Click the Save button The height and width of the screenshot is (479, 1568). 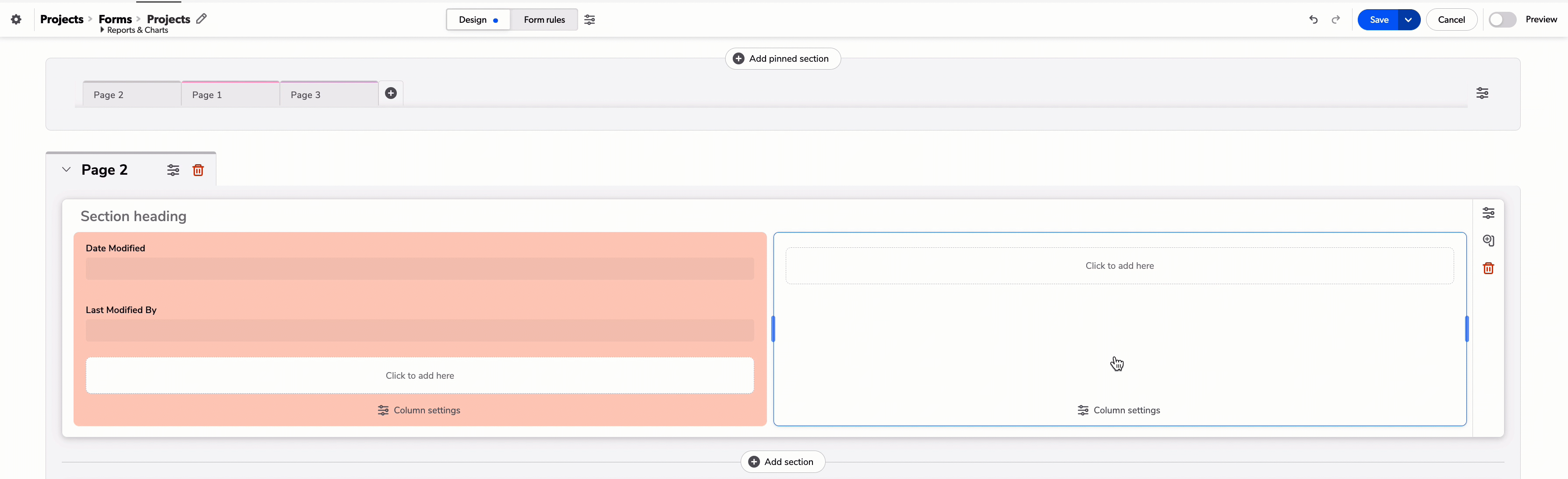click(1379, 19)
